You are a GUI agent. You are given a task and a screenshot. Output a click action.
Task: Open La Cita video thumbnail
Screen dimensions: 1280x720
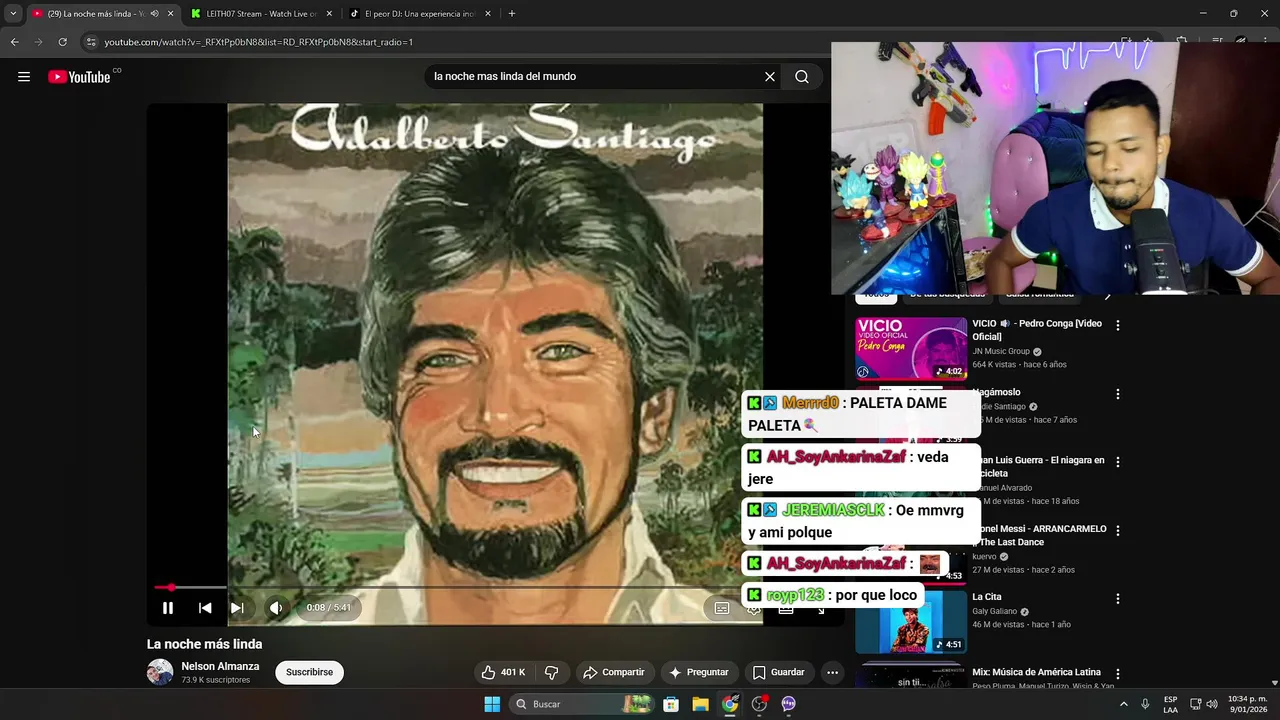pyautogui.click(x=911, y=622)
